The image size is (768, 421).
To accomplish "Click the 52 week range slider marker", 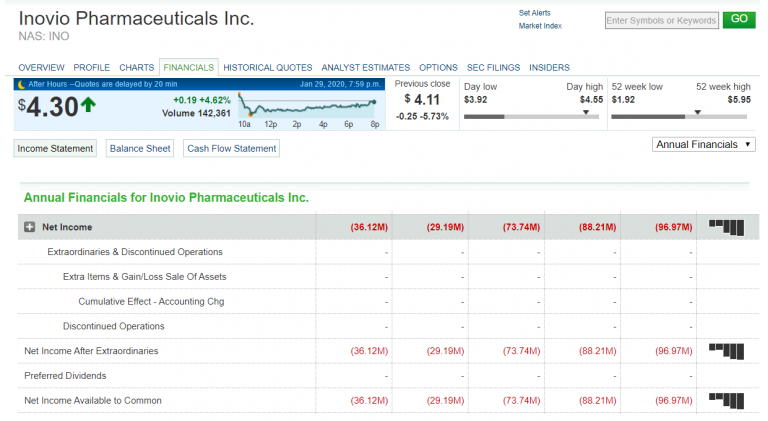I will click(697, 112).
